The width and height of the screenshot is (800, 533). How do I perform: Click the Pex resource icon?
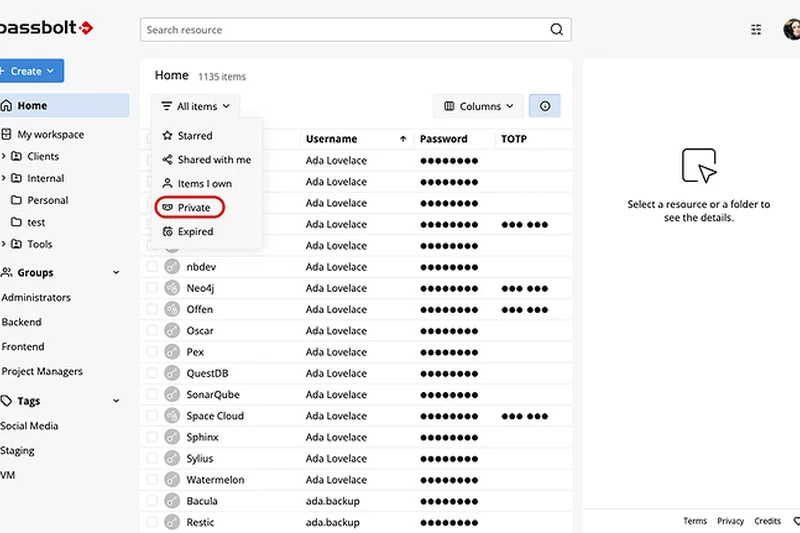172,351
